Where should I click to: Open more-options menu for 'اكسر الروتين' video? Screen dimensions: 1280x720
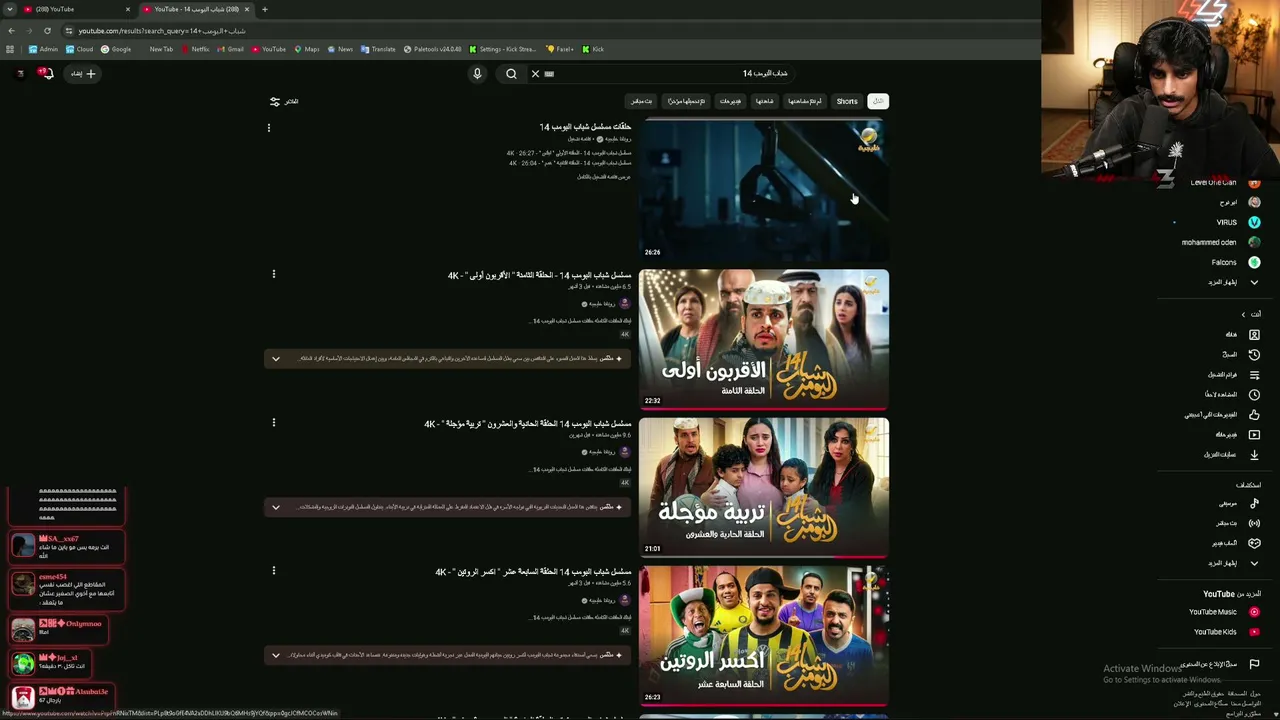point(273,571)
